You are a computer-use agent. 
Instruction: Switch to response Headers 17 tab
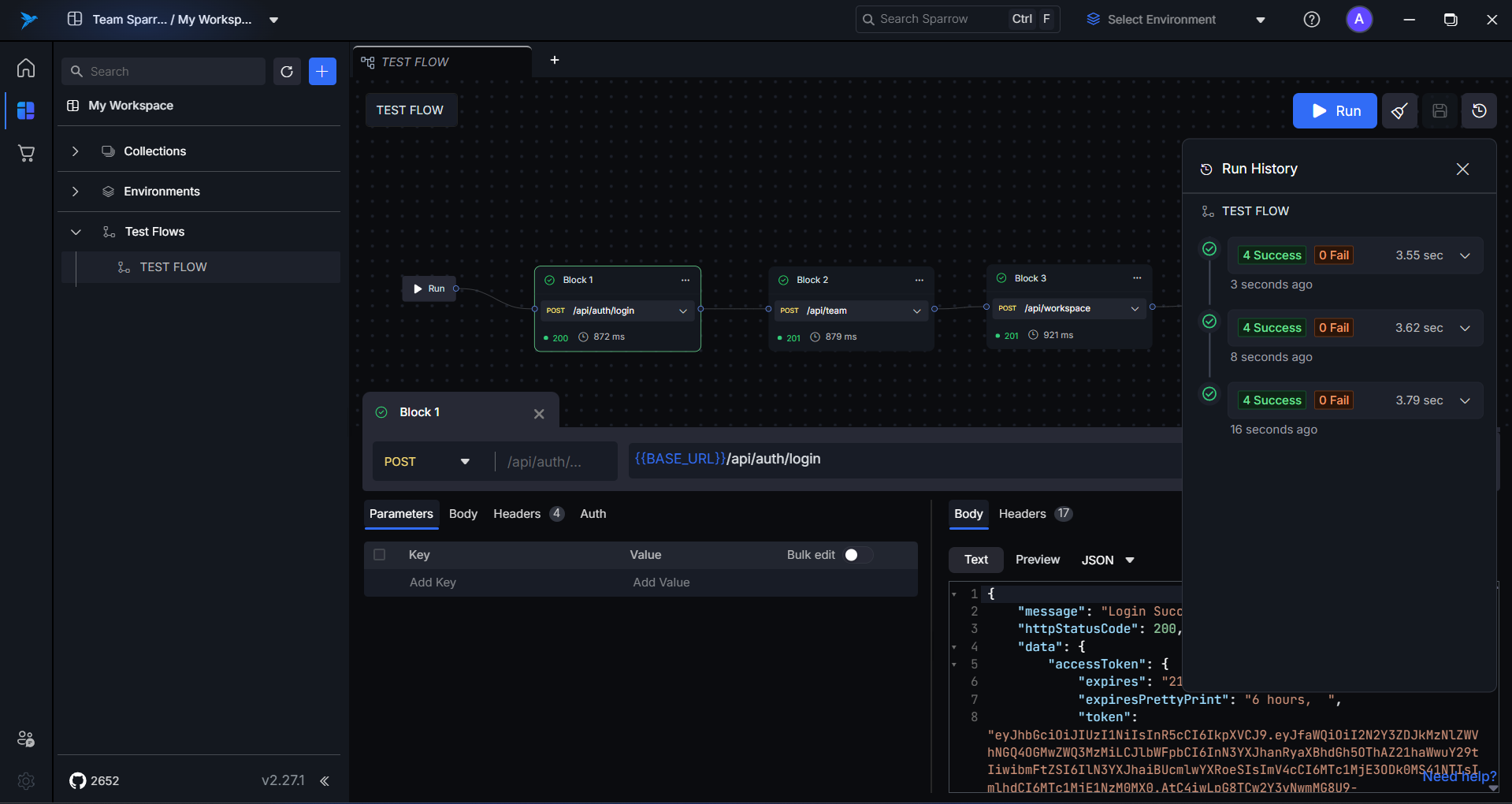pos(1035,514)
